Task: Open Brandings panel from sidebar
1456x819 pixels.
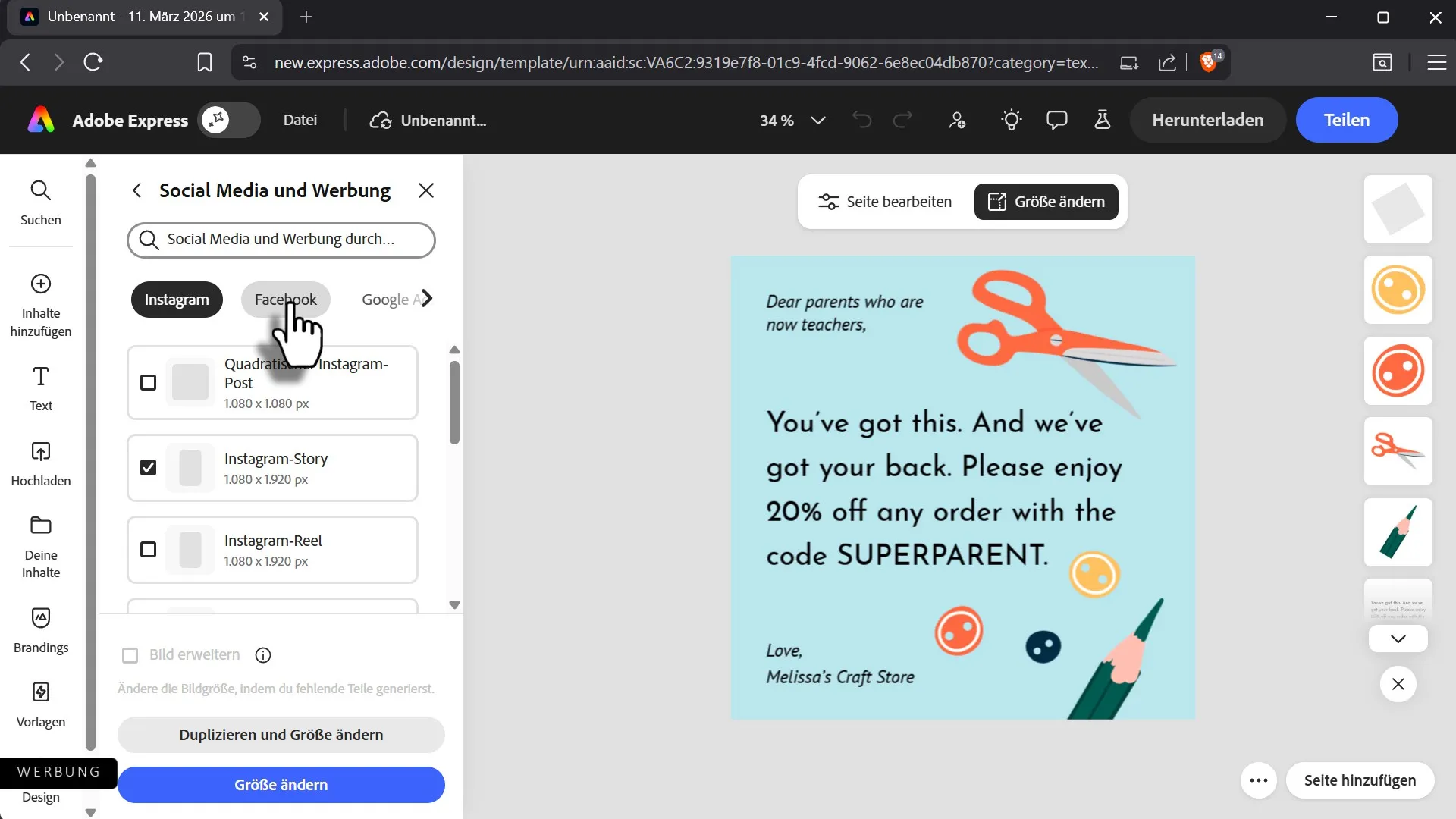Action: pyautogui.click(x=41, y=629)
